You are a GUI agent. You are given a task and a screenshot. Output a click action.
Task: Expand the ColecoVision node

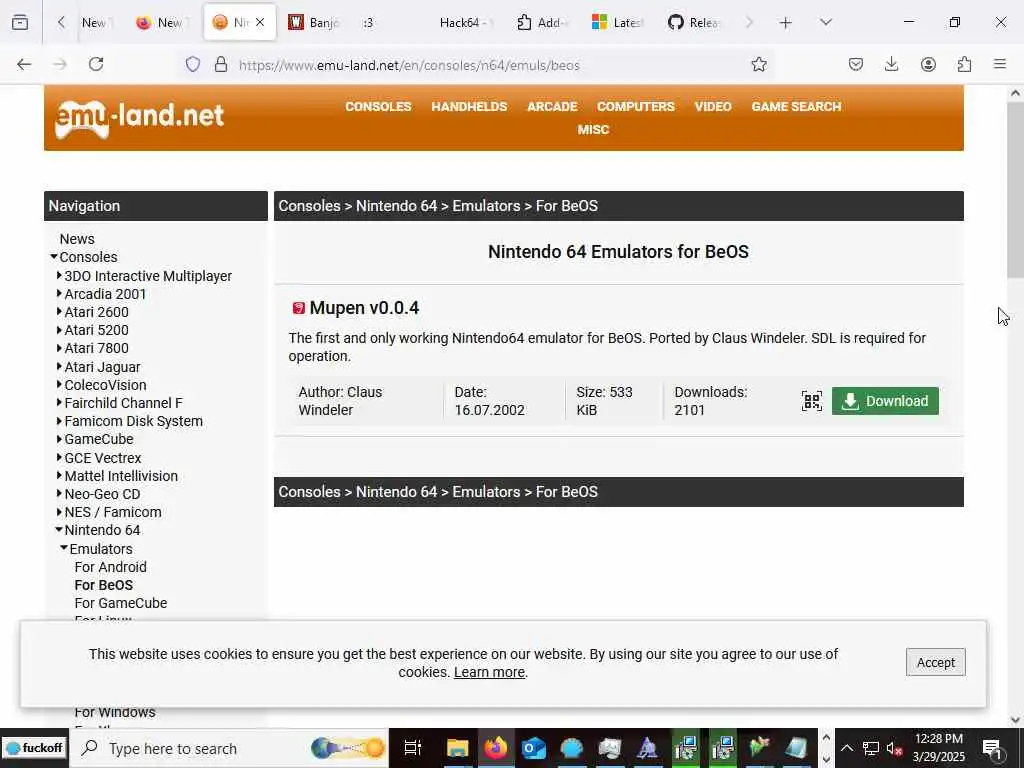[x=59, y=385]
